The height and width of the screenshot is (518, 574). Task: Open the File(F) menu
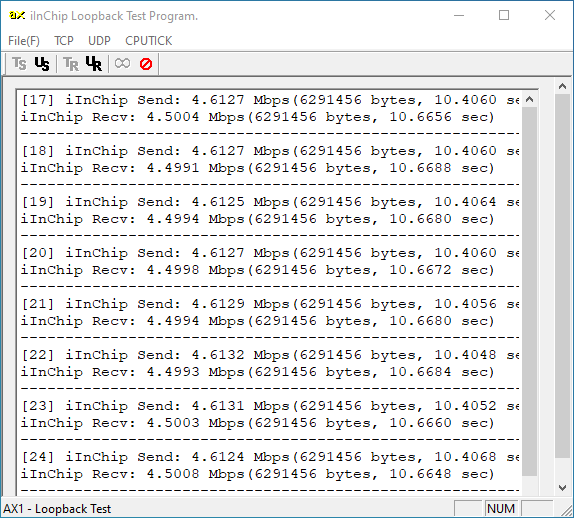point(24,41)
